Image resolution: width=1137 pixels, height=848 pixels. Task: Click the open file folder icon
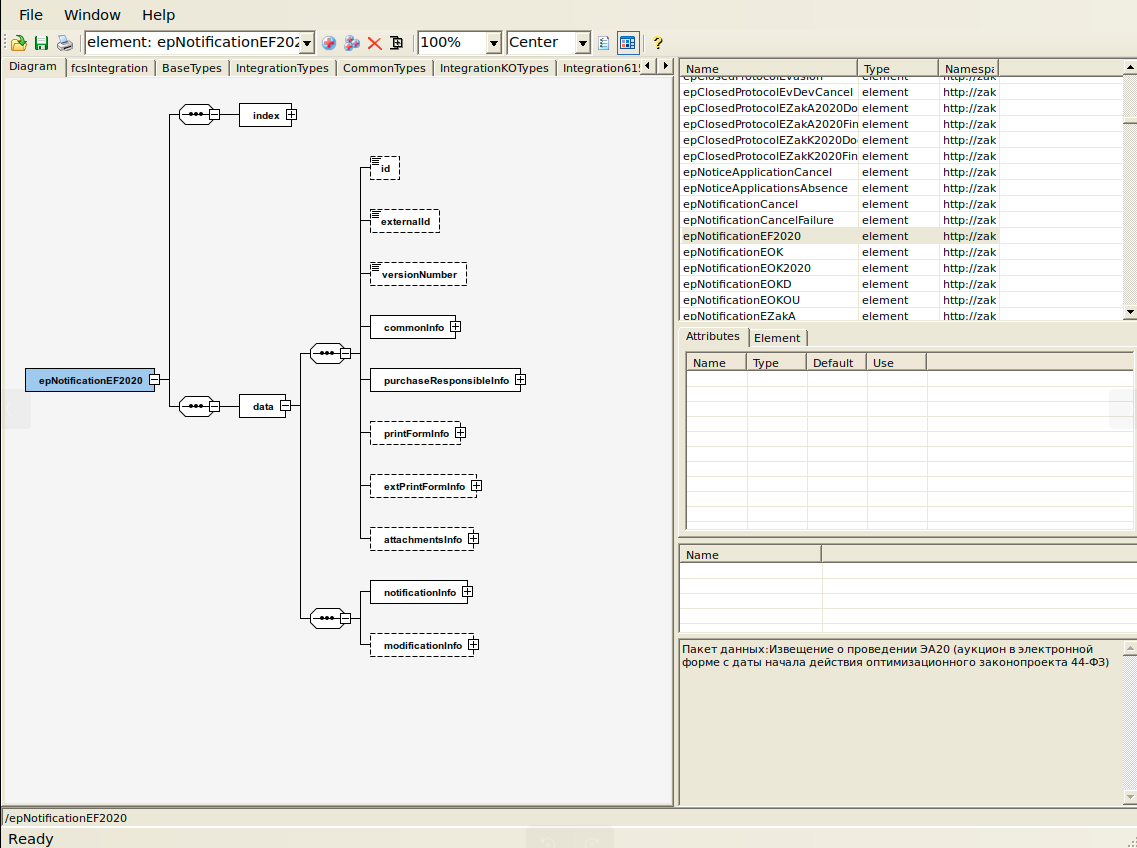coord(19,43)
